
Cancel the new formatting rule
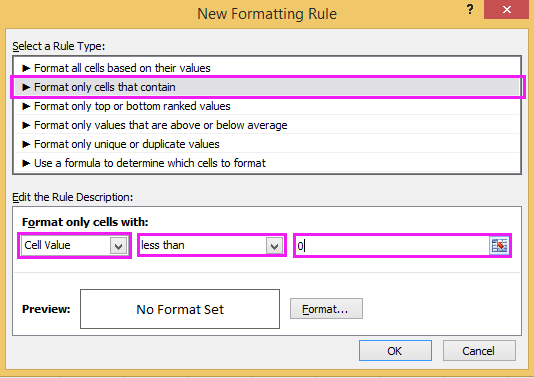pyautogui.click(x=479, y=350)
